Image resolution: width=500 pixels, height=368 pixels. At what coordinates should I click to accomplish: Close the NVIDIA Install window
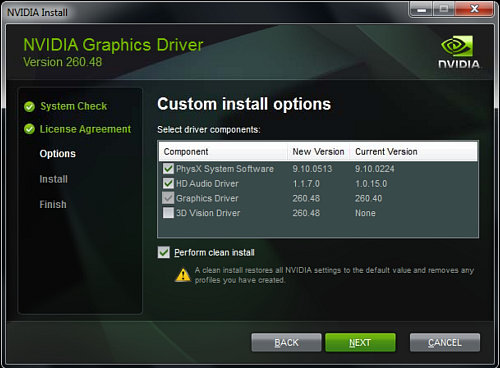pyautogui.click(x=474, y=9)
